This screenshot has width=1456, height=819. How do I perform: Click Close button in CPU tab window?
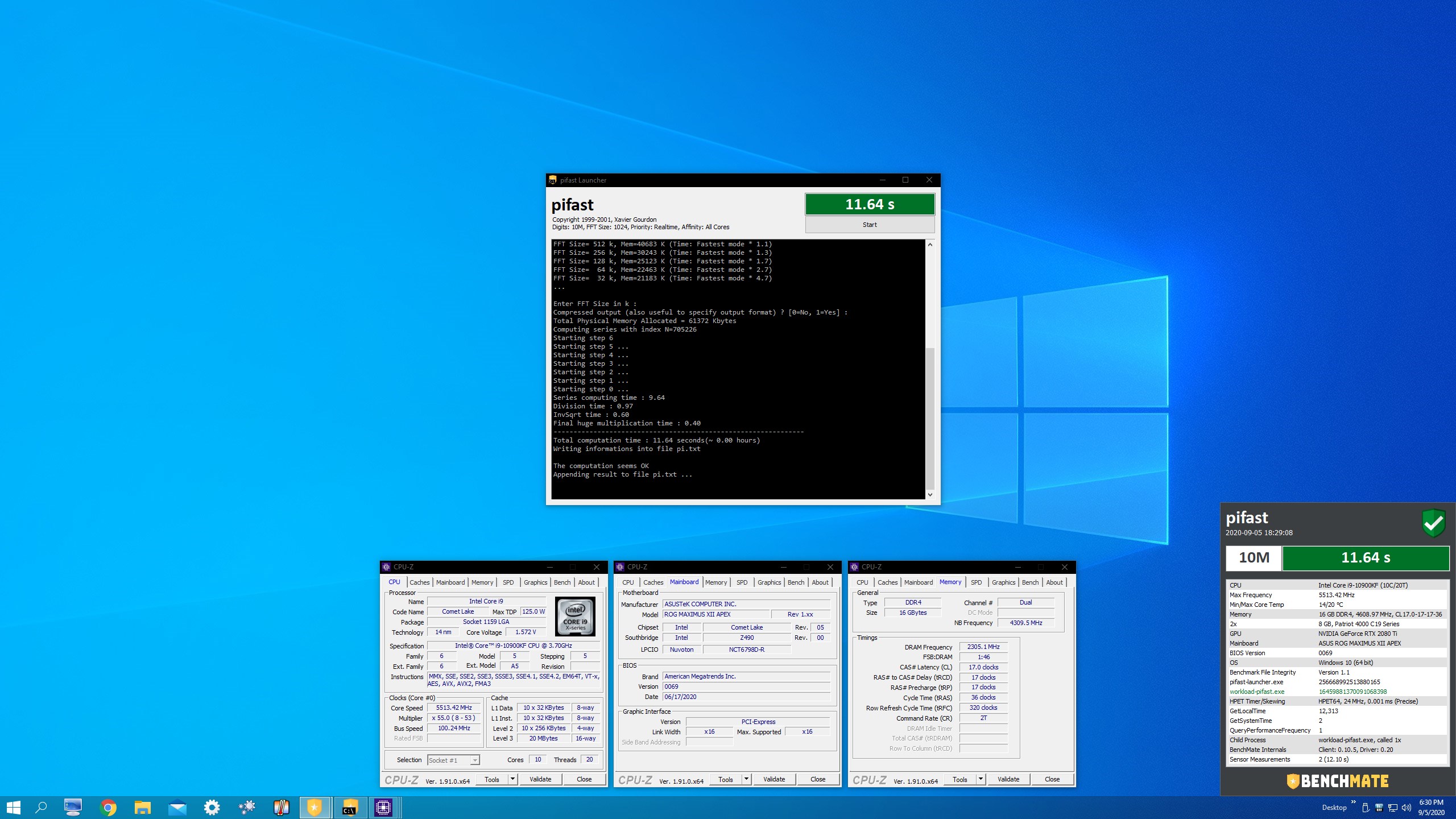tap(584, 779)
